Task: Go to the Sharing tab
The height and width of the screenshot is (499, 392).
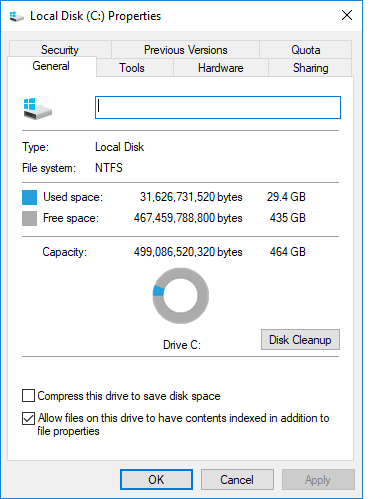Action: click(310, 68)
